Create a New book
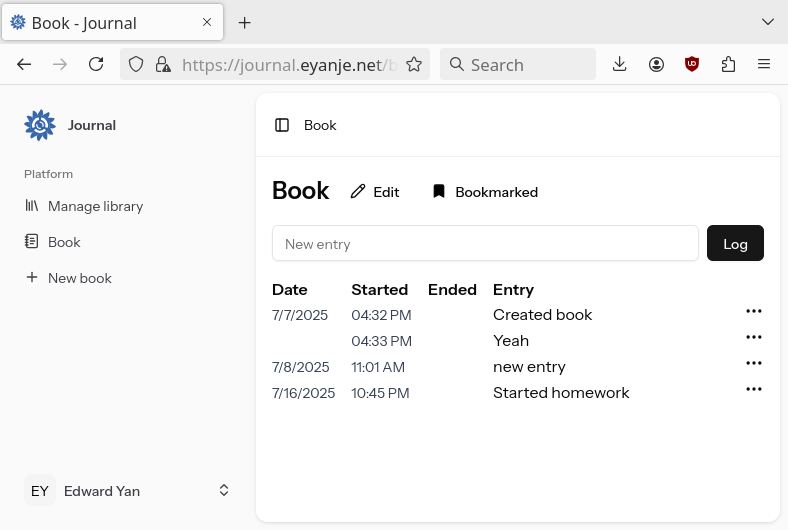The width and height of the screenshot is (788, 530). click(68, 278)
